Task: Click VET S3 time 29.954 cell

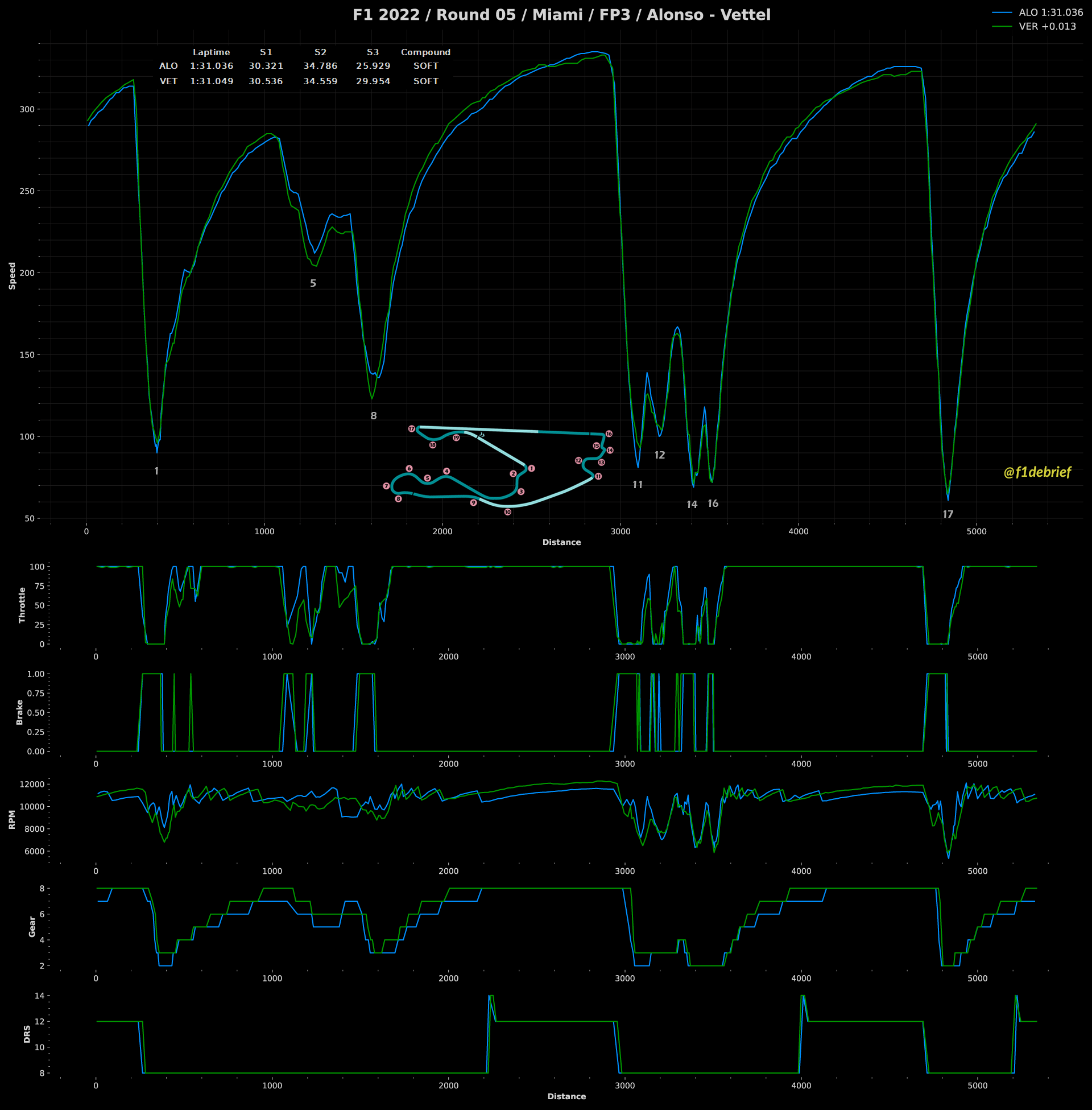Action: coord(373,81)
